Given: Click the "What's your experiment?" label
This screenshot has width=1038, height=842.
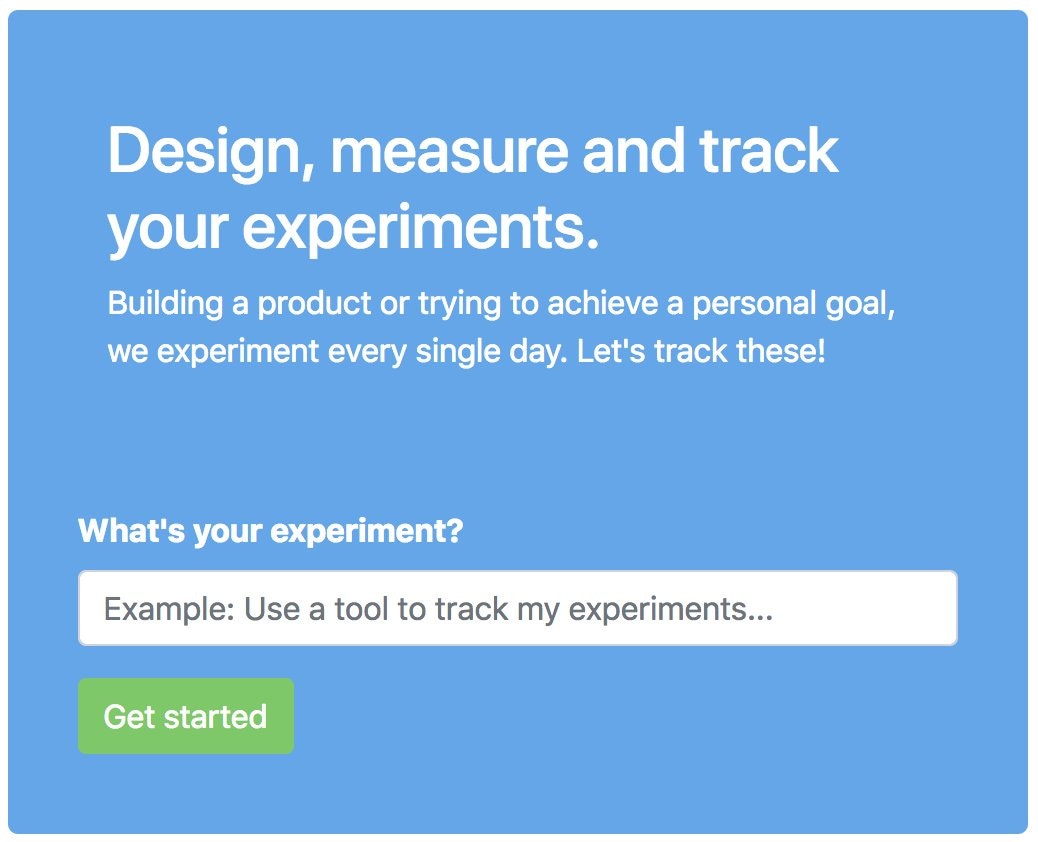Looking at the screenshot, I should click(270, 531).
